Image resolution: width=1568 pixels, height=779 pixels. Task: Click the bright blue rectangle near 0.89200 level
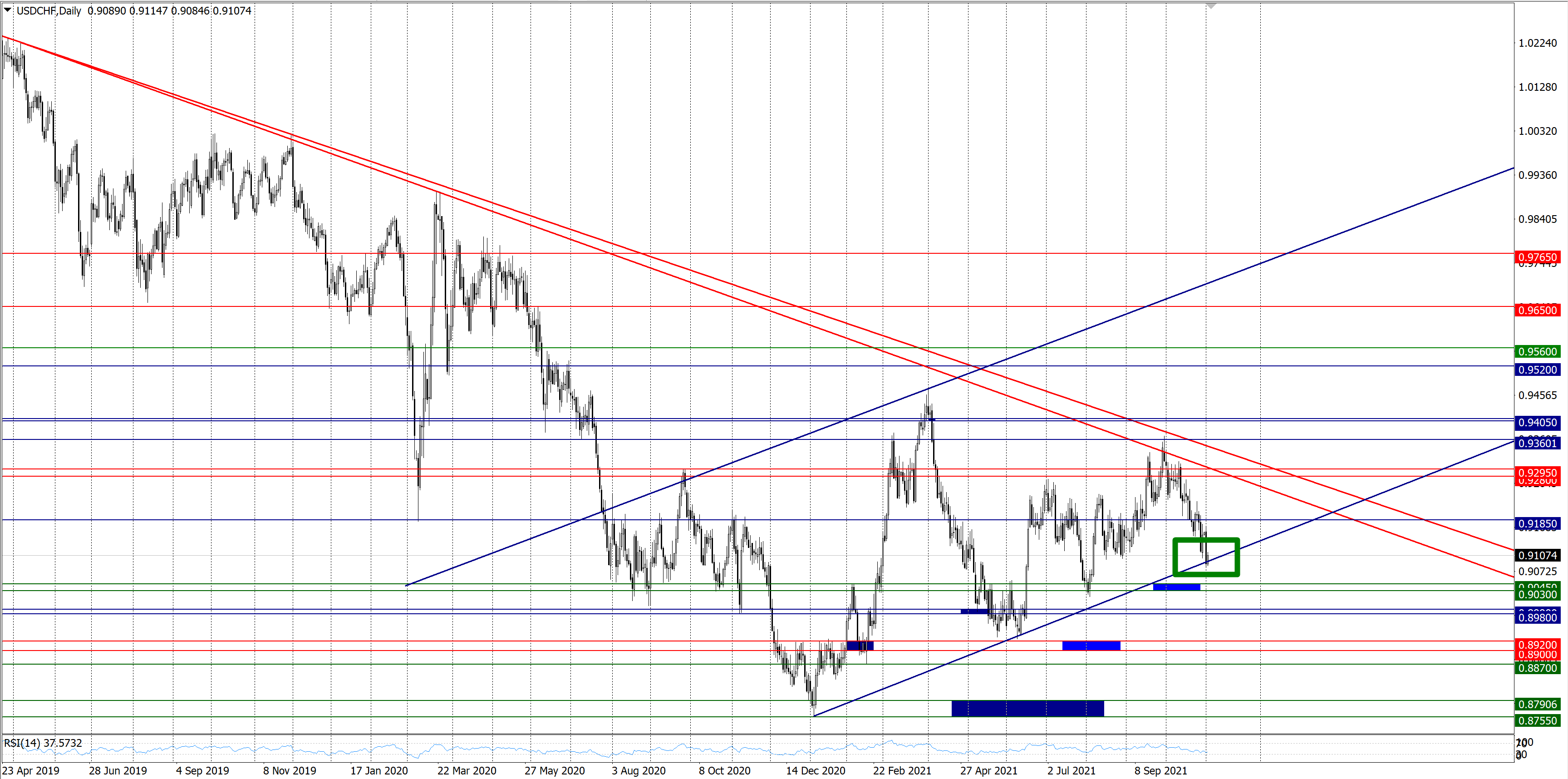pyautogui.click(x=1091, y=646)
